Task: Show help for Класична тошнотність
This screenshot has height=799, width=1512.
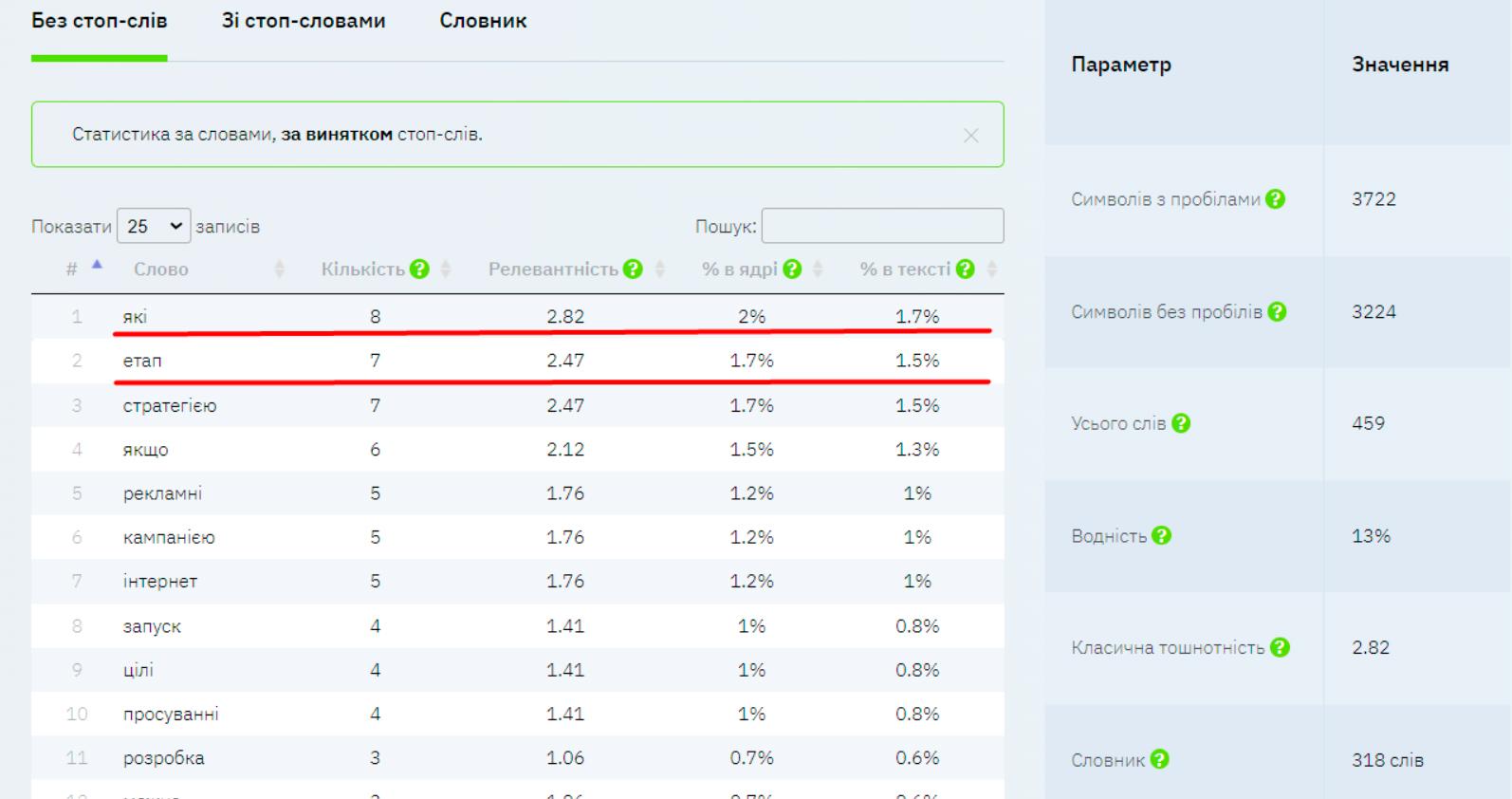Action: [x=1280, y=647]
